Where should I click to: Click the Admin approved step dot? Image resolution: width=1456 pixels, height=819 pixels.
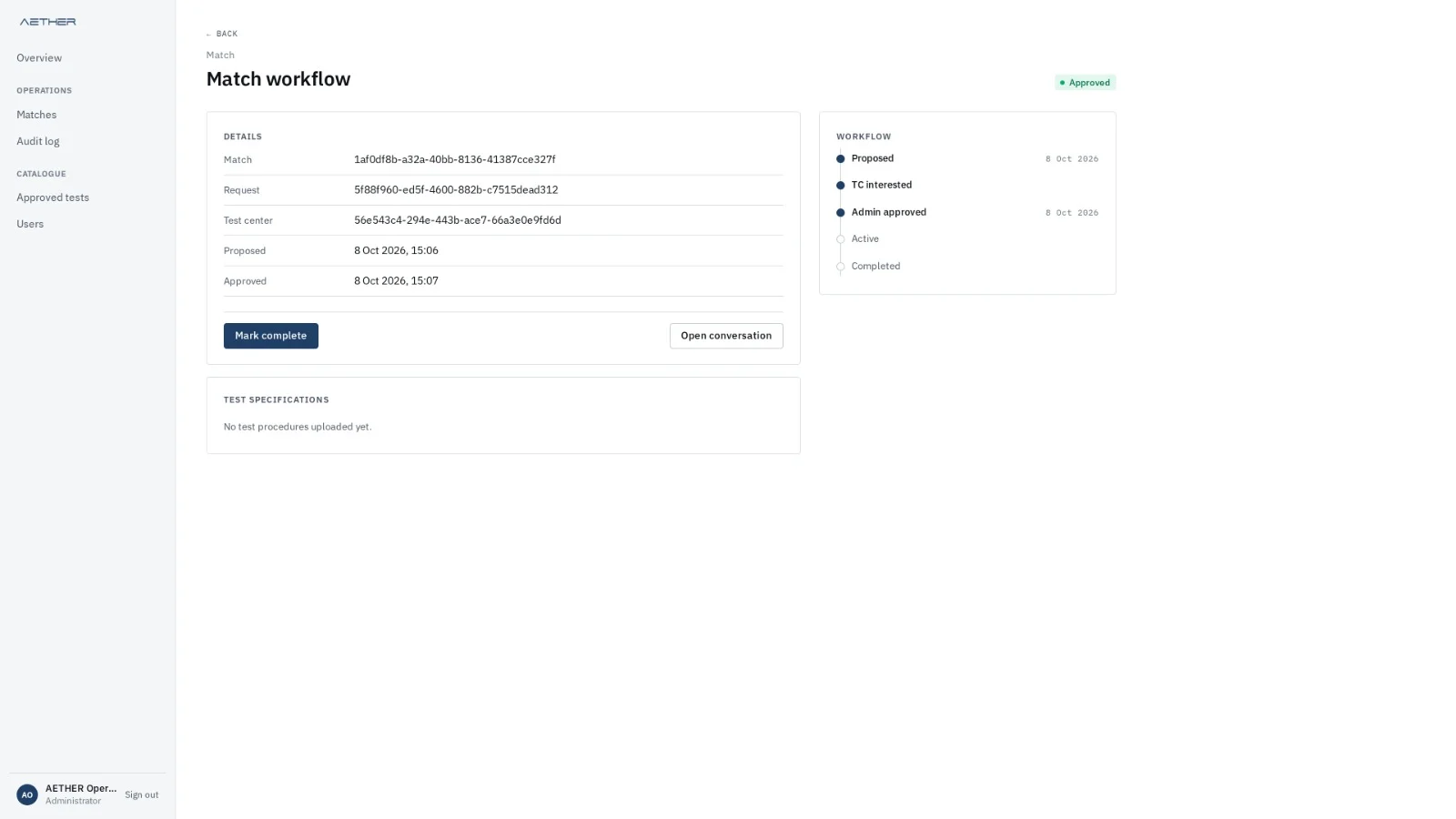pos(840,212)
